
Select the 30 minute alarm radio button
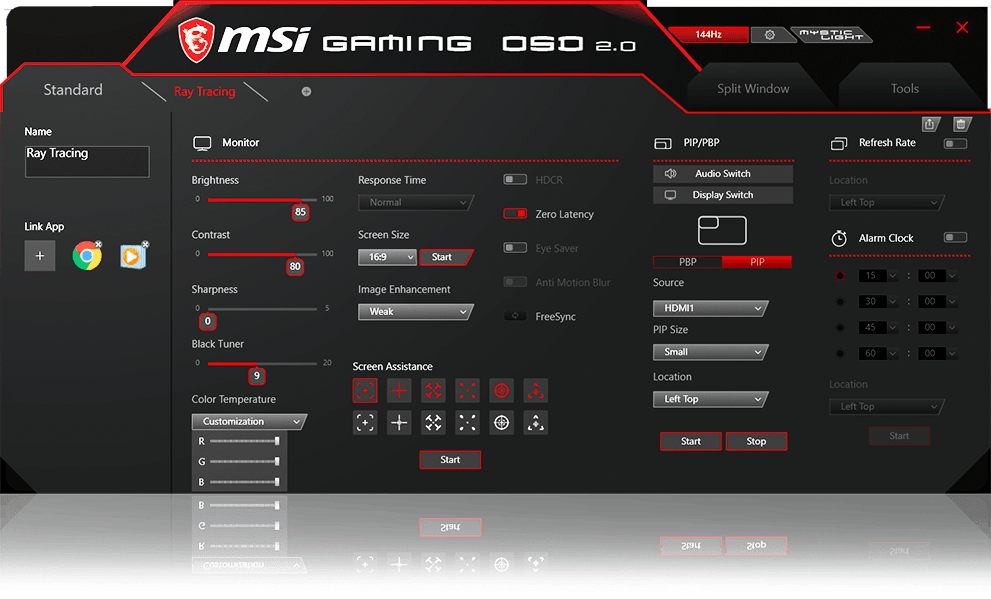pos(839,302)
